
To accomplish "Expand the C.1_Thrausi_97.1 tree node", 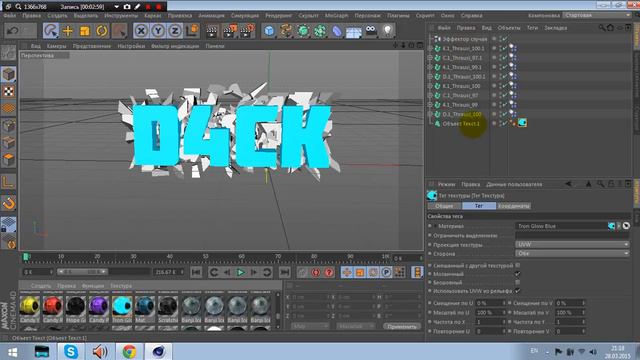I will click(x=430, y=58).
